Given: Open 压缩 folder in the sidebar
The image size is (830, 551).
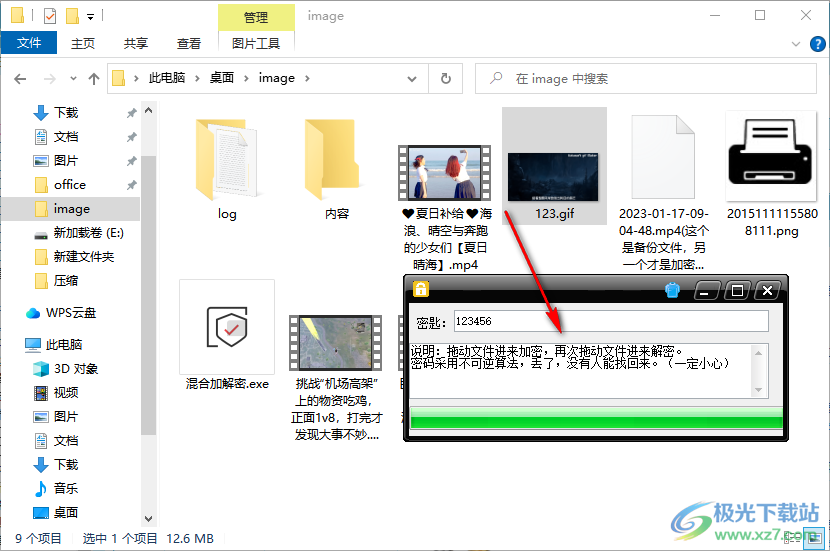Looking at the screenshot, I should click(x=66, y=281).
